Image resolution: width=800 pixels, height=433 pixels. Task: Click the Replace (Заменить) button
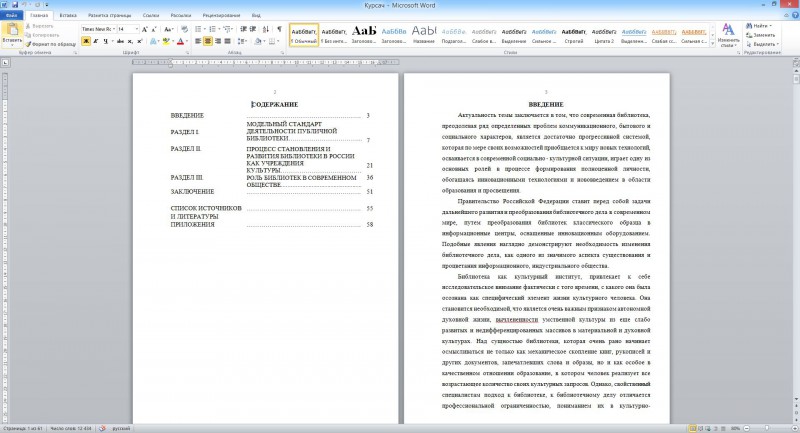click(x=761, y=35)
